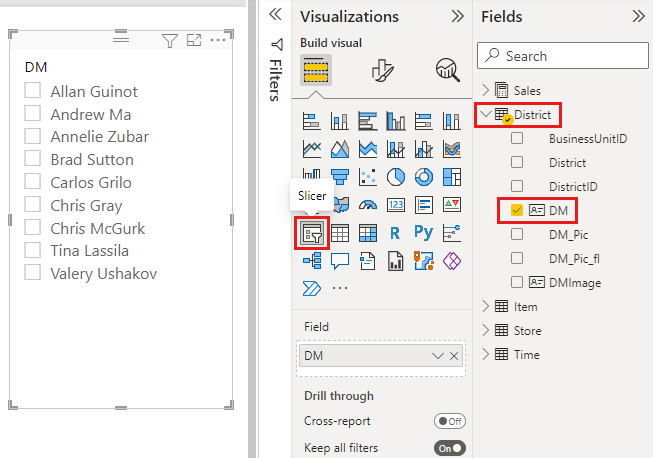Insert a Card visual

pyautogui.click(x=396, y=205)
